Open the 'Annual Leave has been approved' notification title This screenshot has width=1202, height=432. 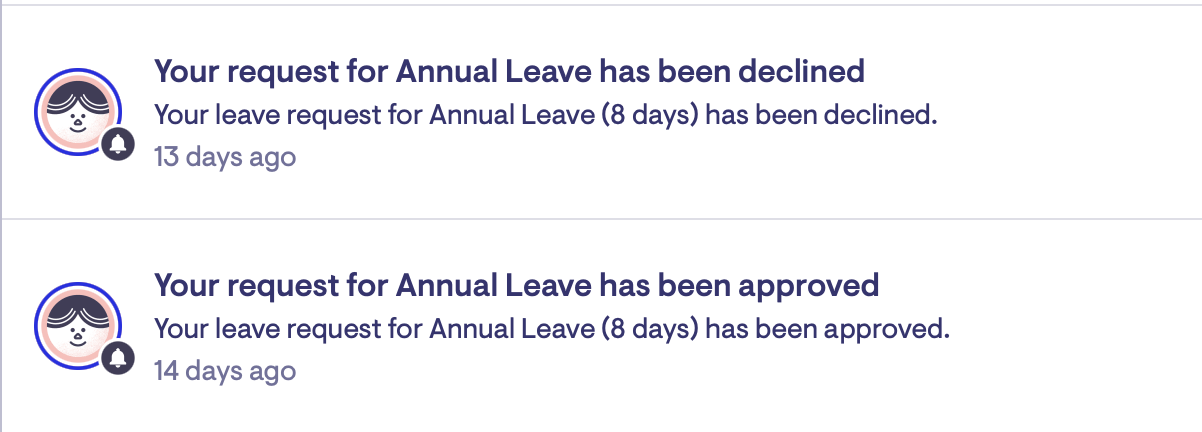(x=516, y=286)
